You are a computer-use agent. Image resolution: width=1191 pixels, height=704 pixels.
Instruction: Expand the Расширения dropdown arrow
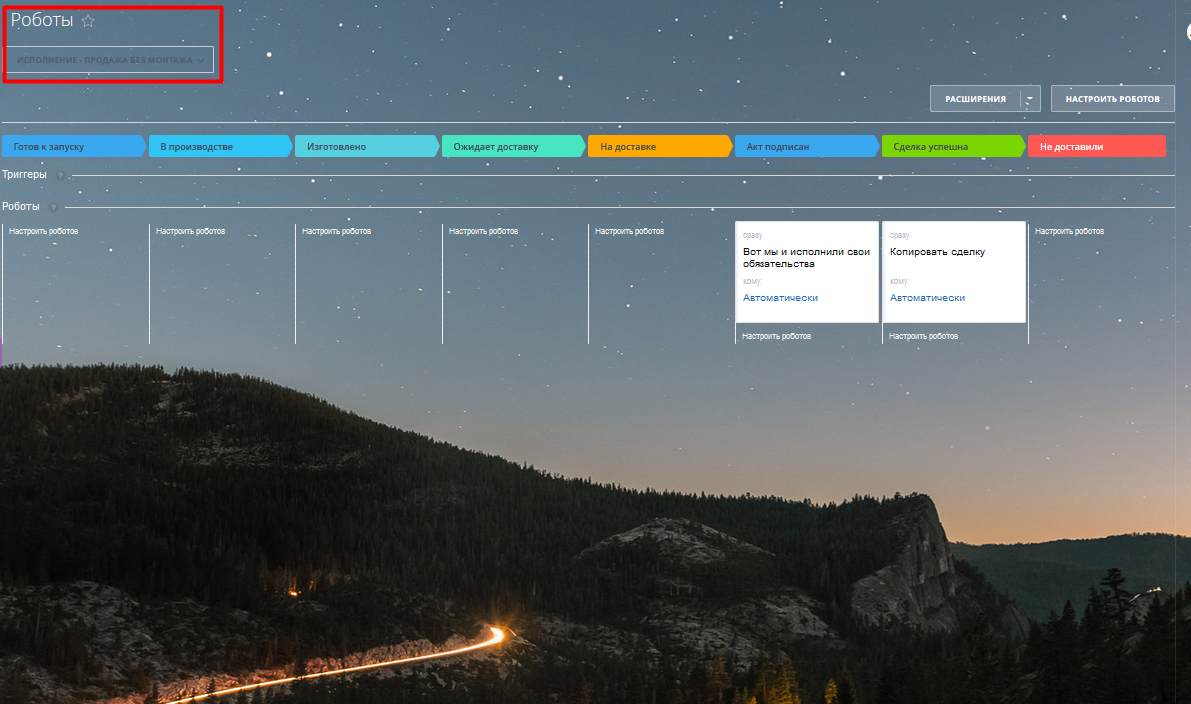pos(1031,99)
